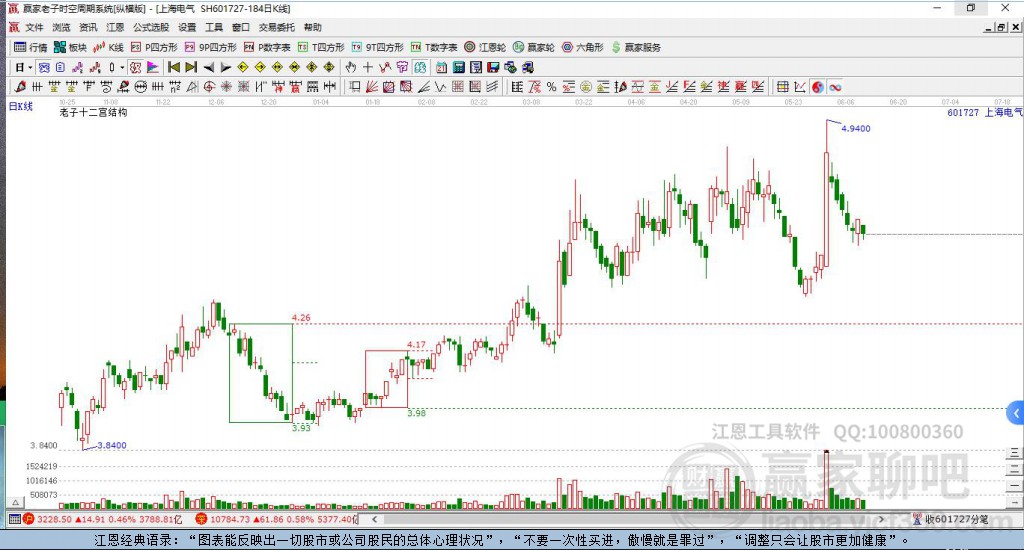Open the 文件 menu
1024x550 pixels.
click(34, 27)
